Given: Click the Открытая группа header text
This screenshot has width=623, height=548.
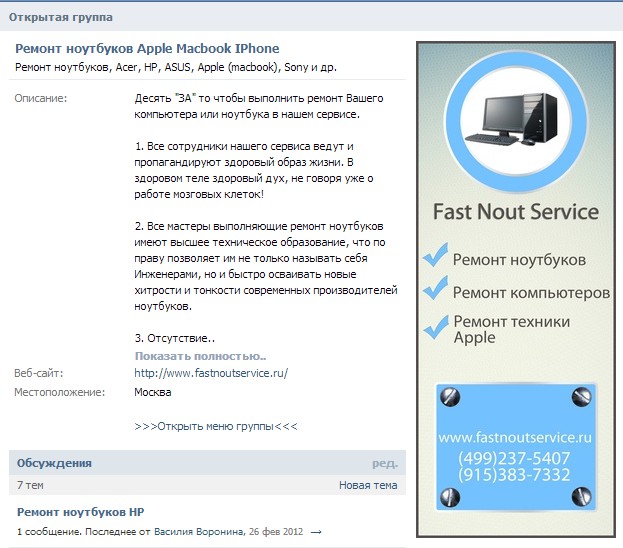Looking at the screenshot, I should pyautogui.click(x=61, y=17).
